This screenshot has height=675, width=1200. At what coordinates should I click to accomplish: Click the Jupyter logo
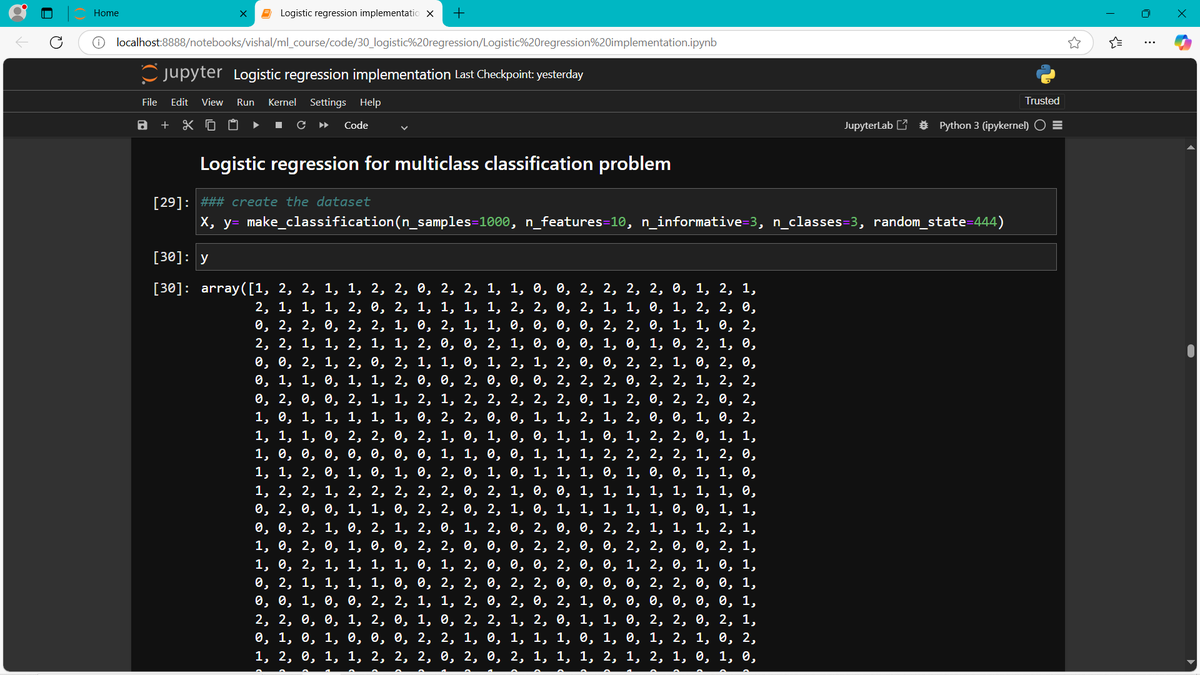(x=184, y=74)
